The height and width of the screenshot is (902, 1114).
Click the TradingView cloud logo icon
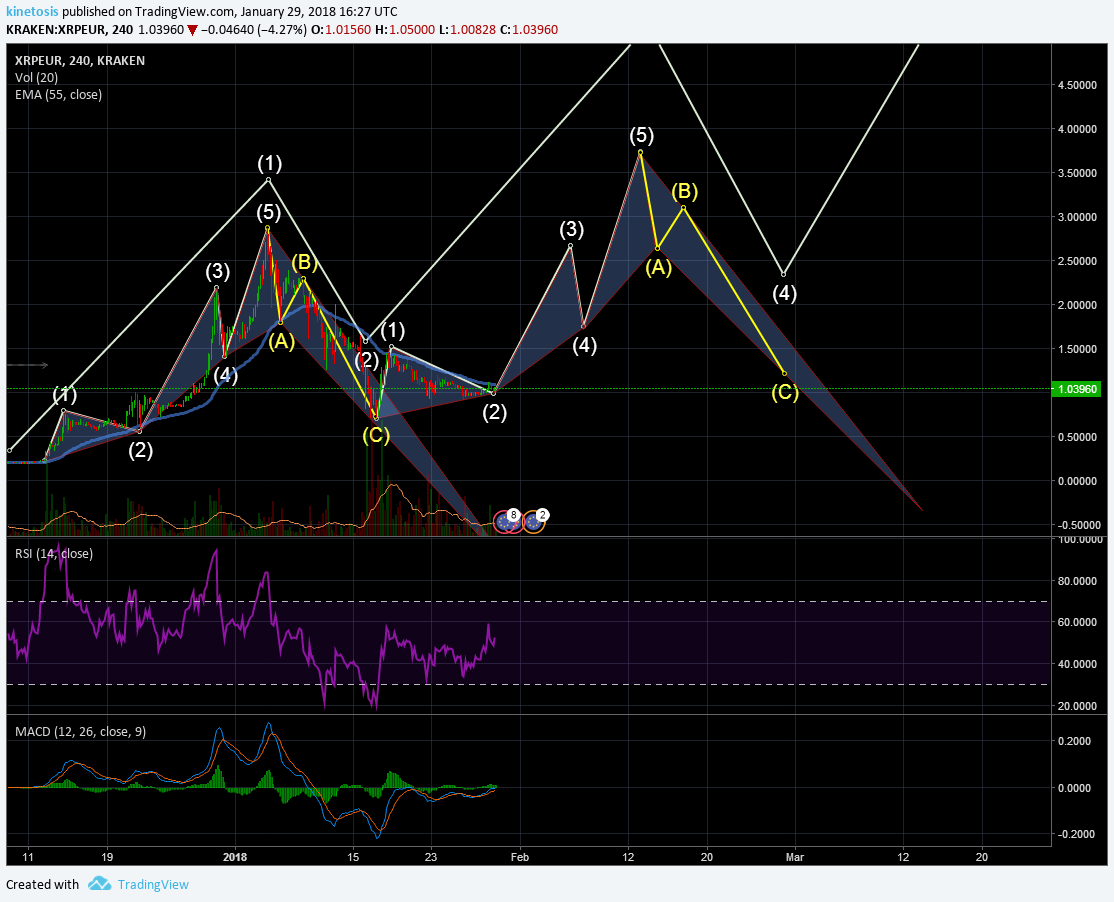pyautogui.click(x=99, y=884)
